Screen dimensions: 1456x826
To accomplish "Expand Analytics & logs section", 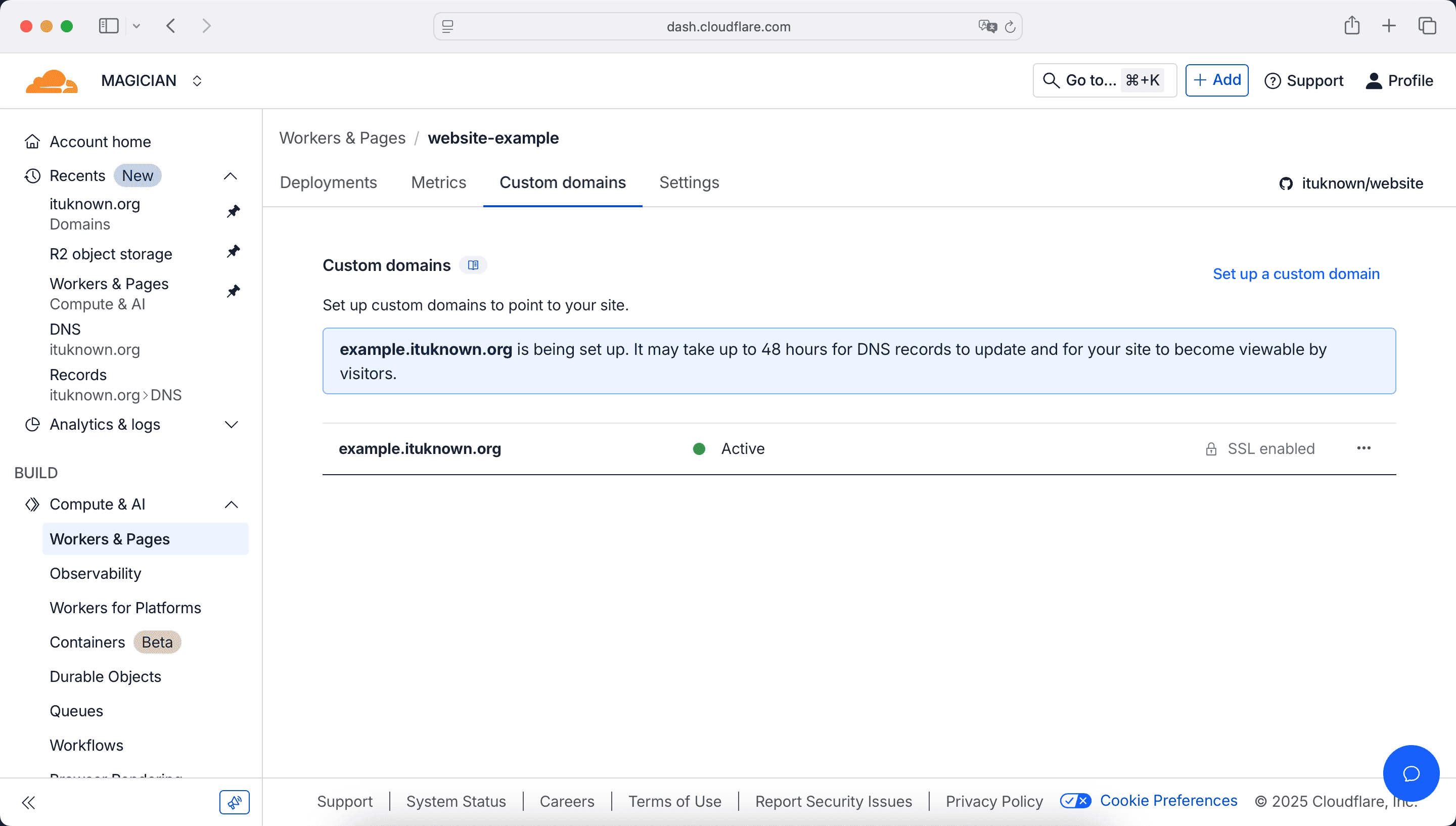I will click(231, 425).
